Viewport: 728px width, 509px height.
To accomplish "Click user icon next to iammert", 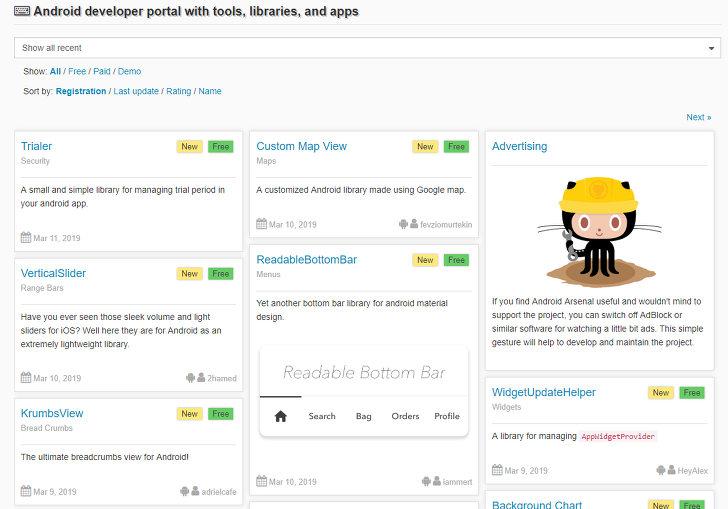I will pyautogui.click(x=437, y=481).
